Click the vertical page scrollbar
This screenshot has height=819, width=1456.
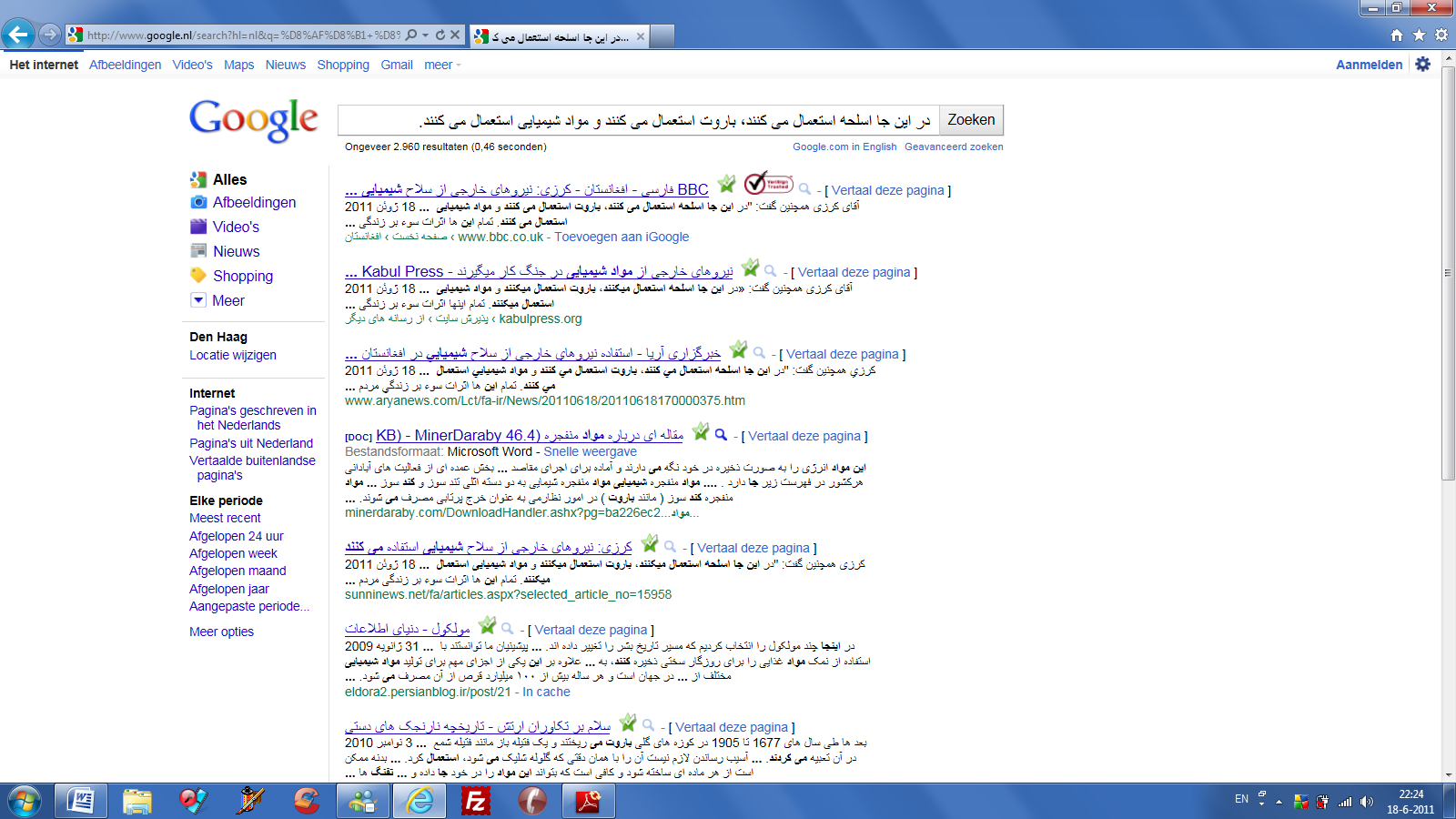click(x=1448, y=273)
